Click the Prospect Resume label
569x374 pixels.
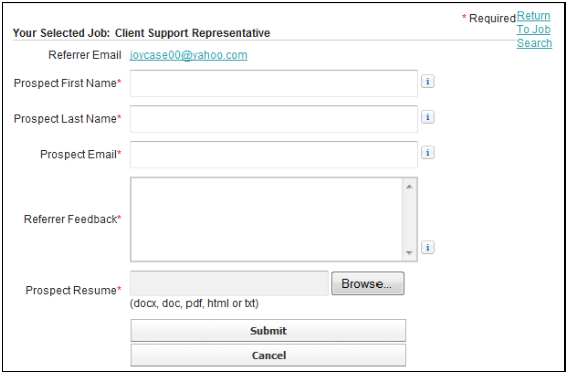(73, 290)
